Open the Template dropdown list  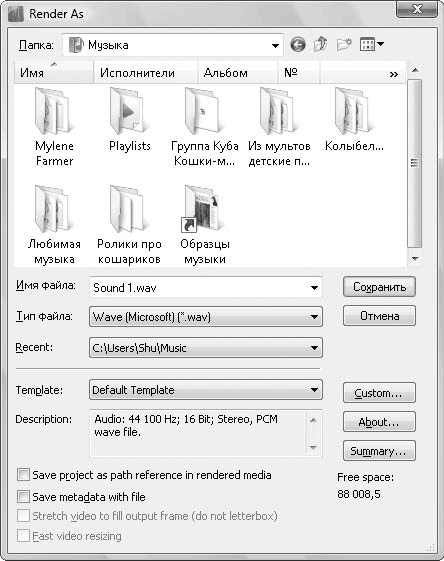tap(206, 390)
